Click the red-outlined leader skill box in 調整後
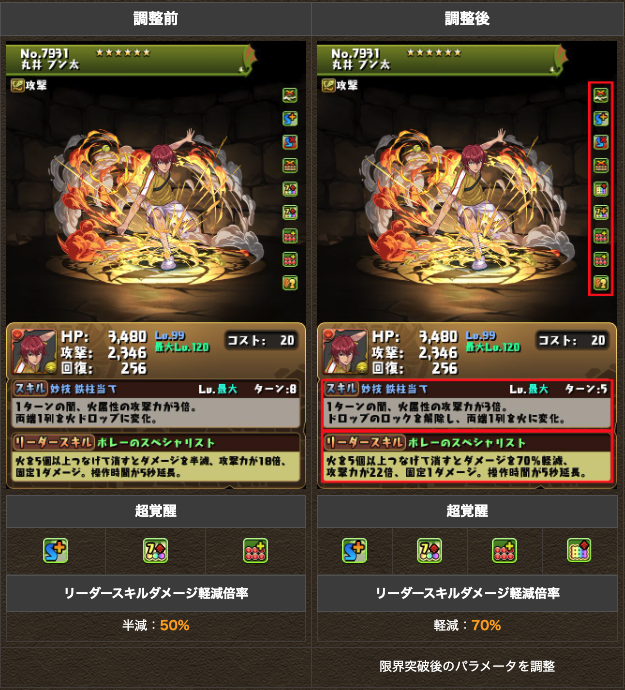The image size is (625, 690). pos(466,457)
